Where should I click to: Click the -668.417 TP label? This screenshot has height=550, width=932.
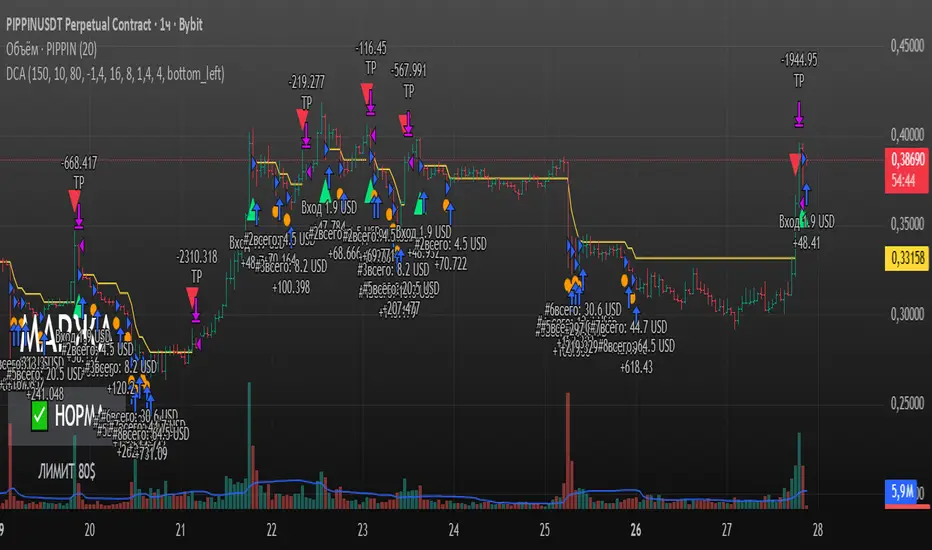point(79,172)
